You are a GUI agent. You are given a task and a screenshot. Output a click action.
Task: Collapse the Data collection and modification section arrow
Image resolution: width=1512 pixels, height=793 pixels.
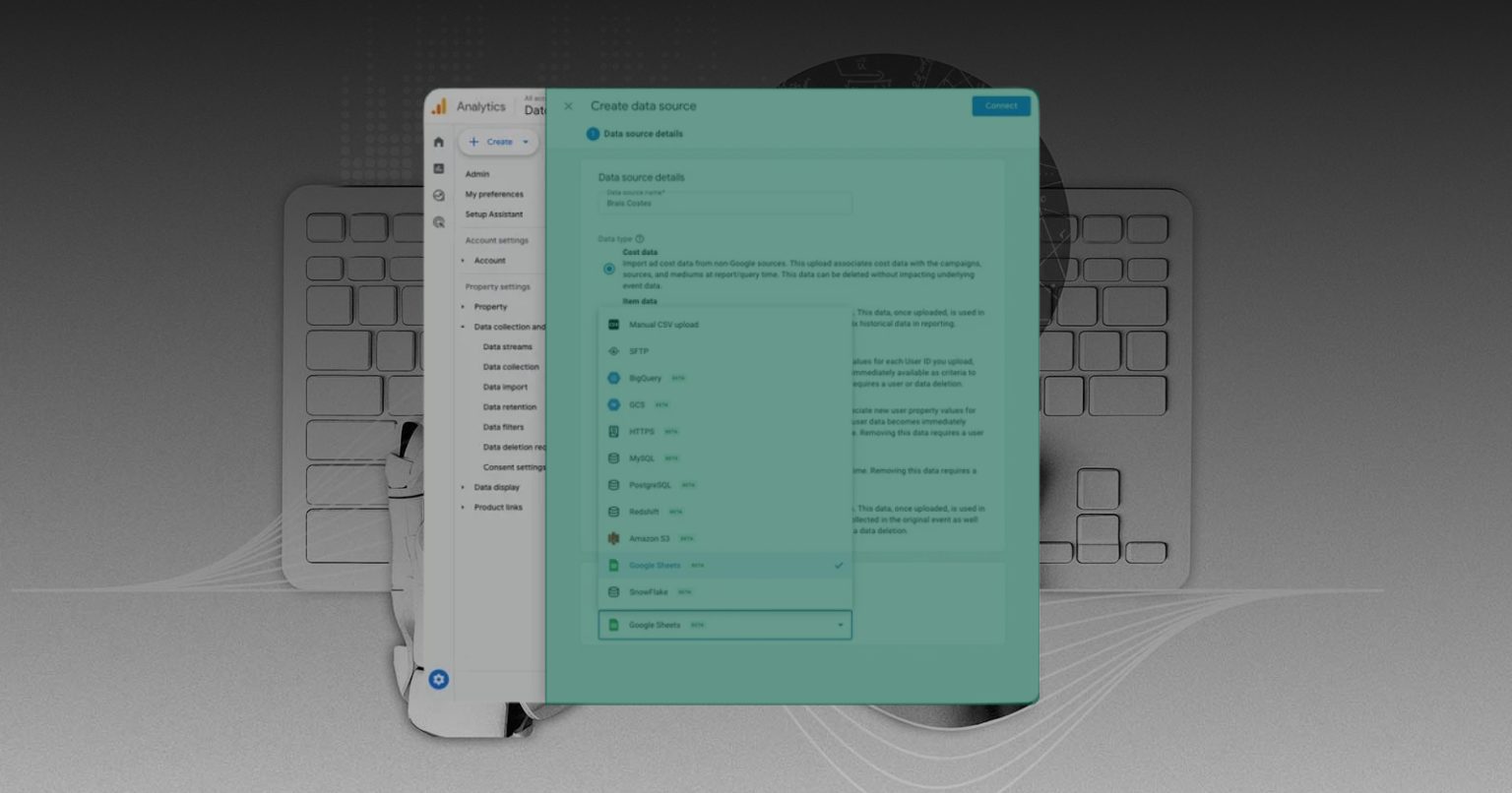click(464, 327)
